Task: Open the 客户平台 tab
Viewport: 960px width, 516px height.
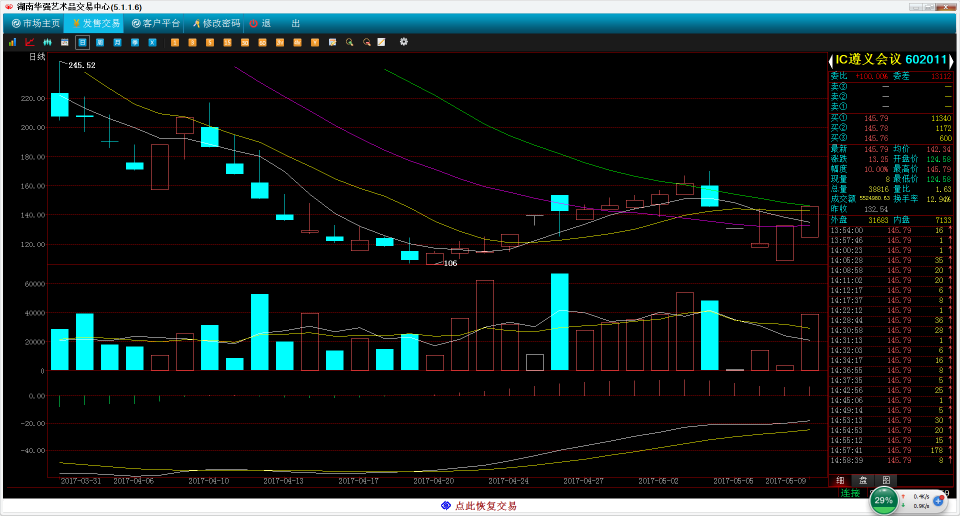Action: tap(156, 22)
